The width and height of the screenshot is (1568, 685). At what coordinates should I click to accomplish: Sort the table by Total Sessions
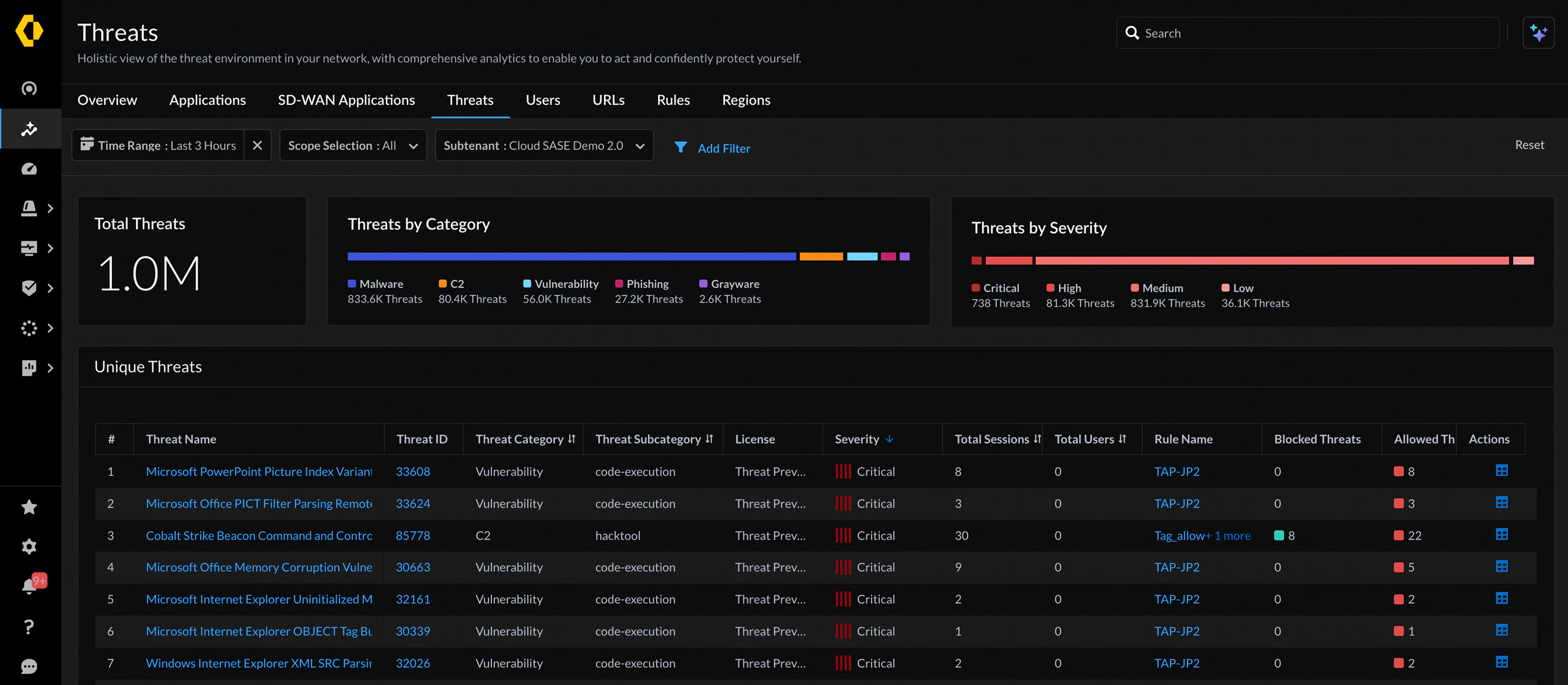point(1037,438)
